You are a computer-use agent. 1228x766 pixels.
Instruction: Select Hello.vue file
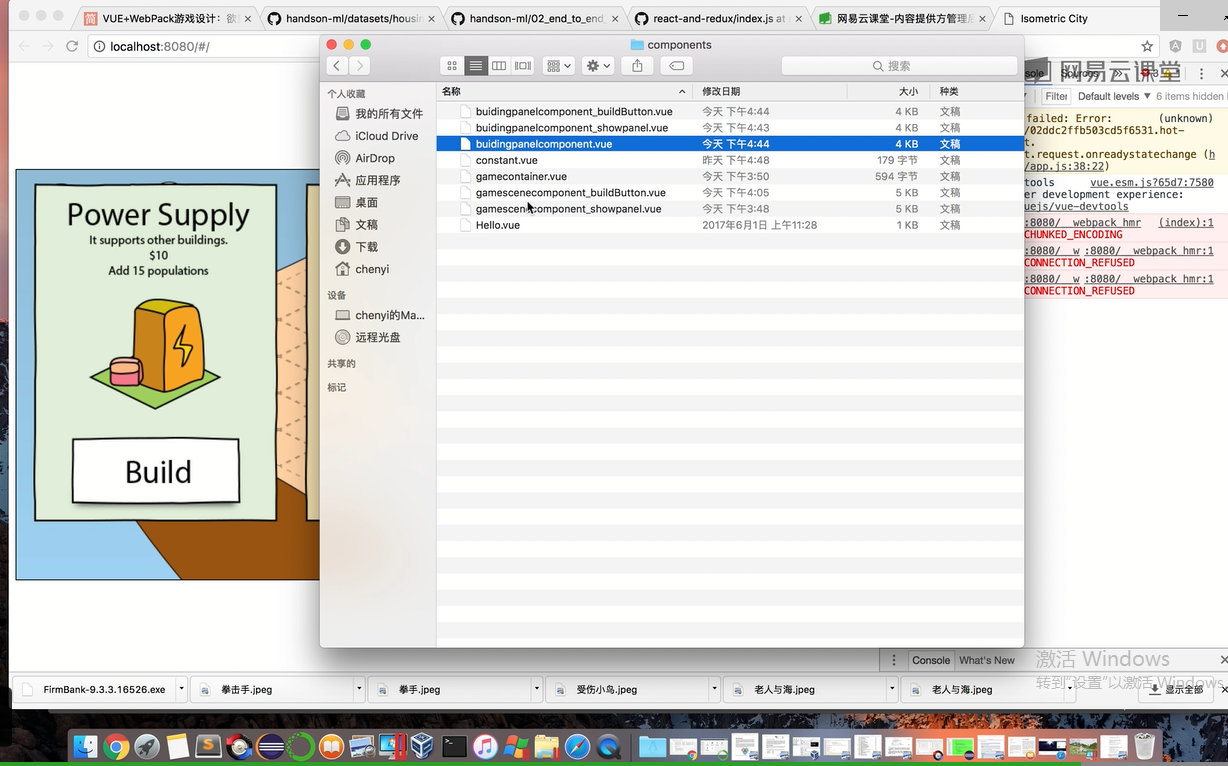point(730,225)
